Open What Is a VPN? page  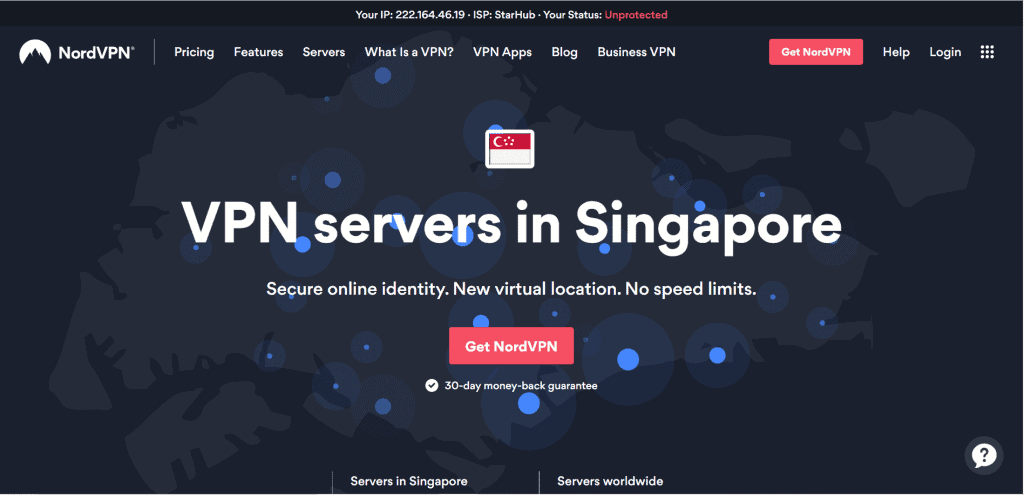click(409, 52)
